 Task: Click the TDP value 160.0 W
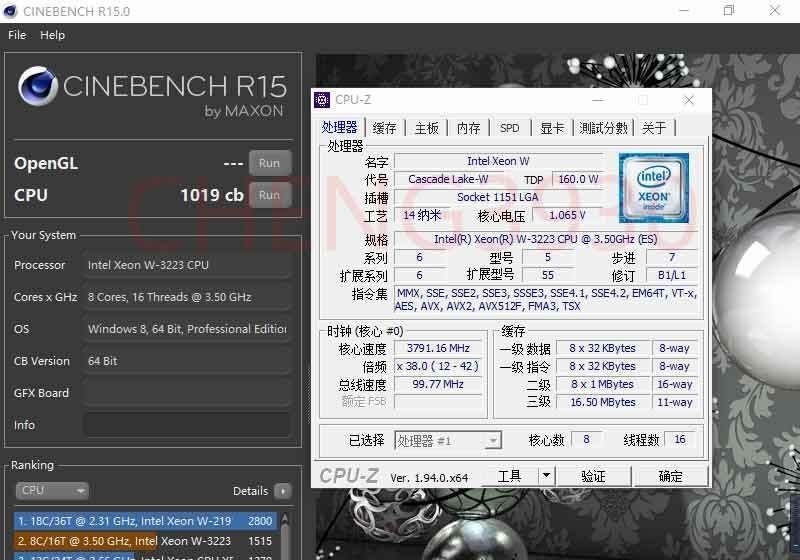(578, 179)
